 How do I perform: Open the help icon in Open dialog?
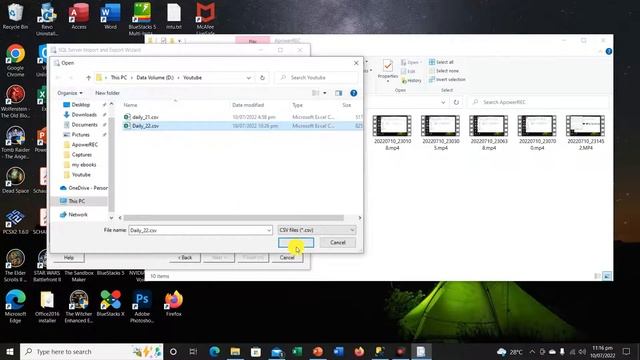pos(353,93)
